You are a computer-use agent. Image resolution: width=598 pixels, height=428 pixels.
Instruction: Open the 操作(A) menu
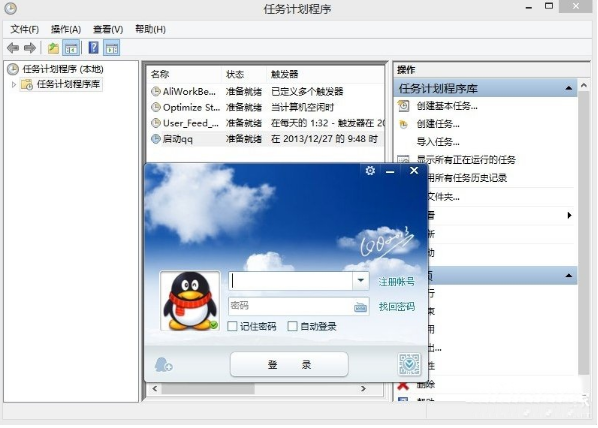[66, 29]
